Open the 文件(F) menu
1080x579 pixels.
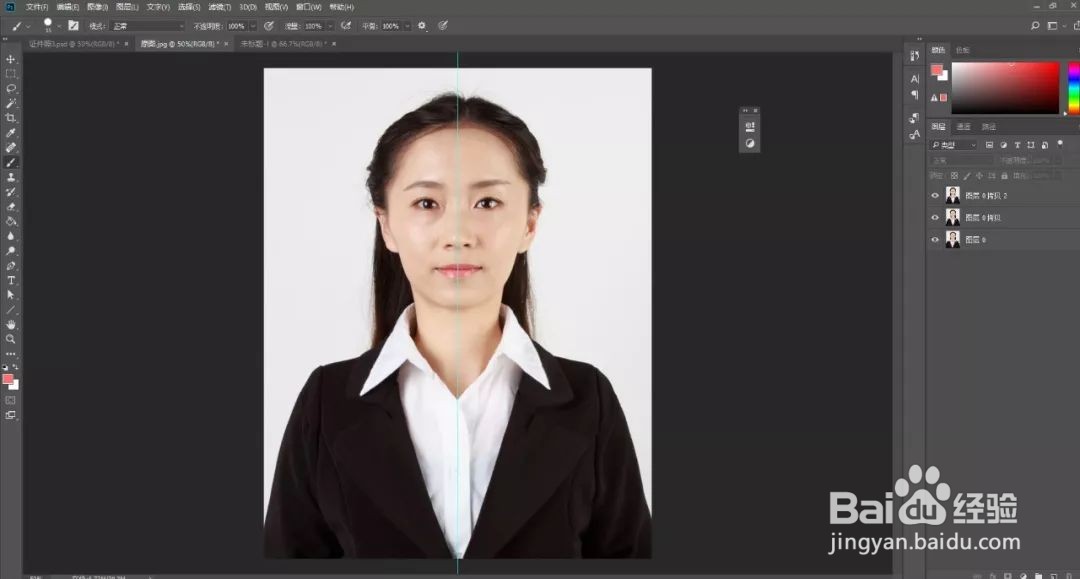pyautogui.click(x=37, y=7)
